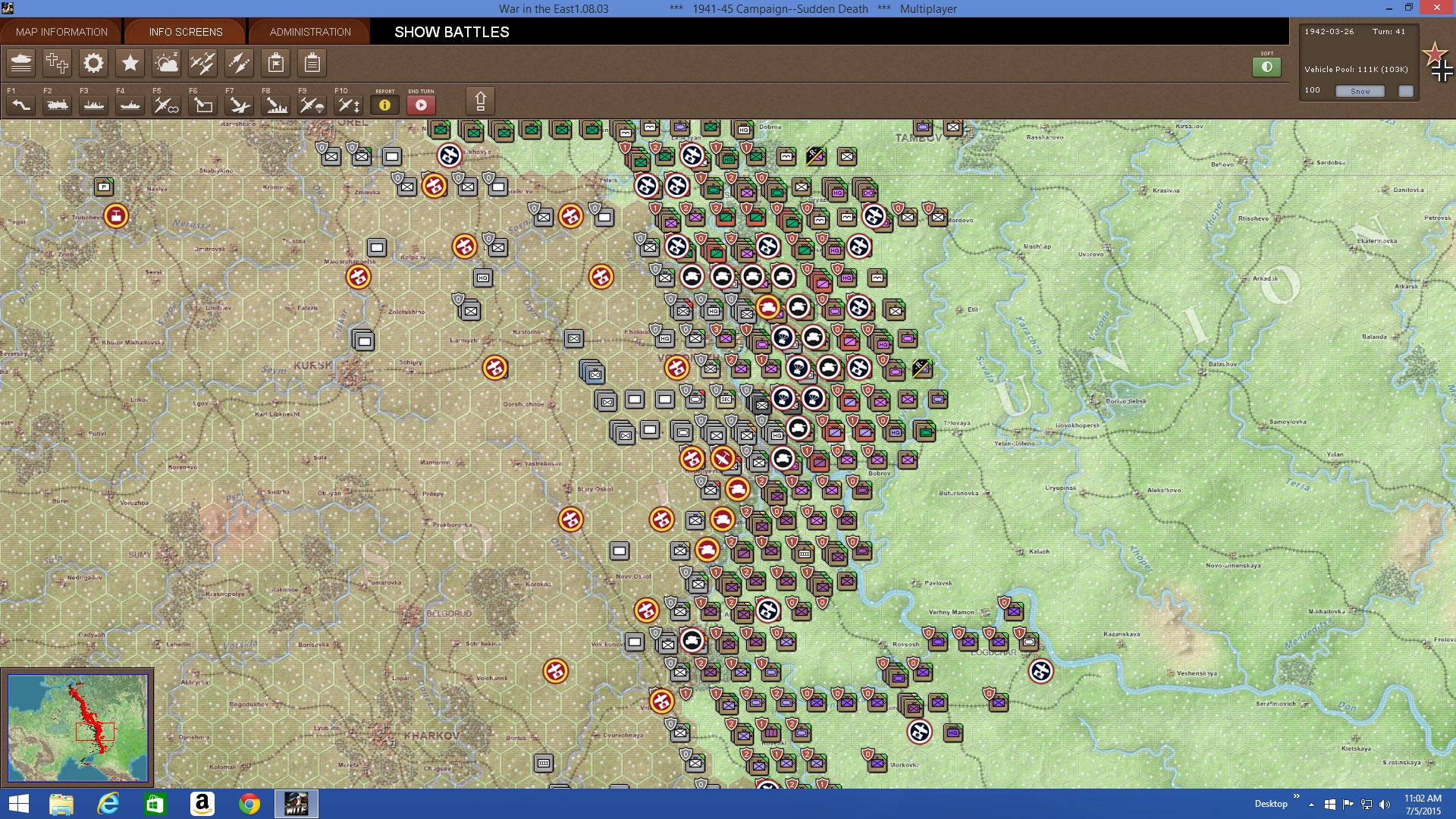This screenshot has width=1456, height=819.
Task: Show hidden system tray icons
Action: pos(1311,805)
